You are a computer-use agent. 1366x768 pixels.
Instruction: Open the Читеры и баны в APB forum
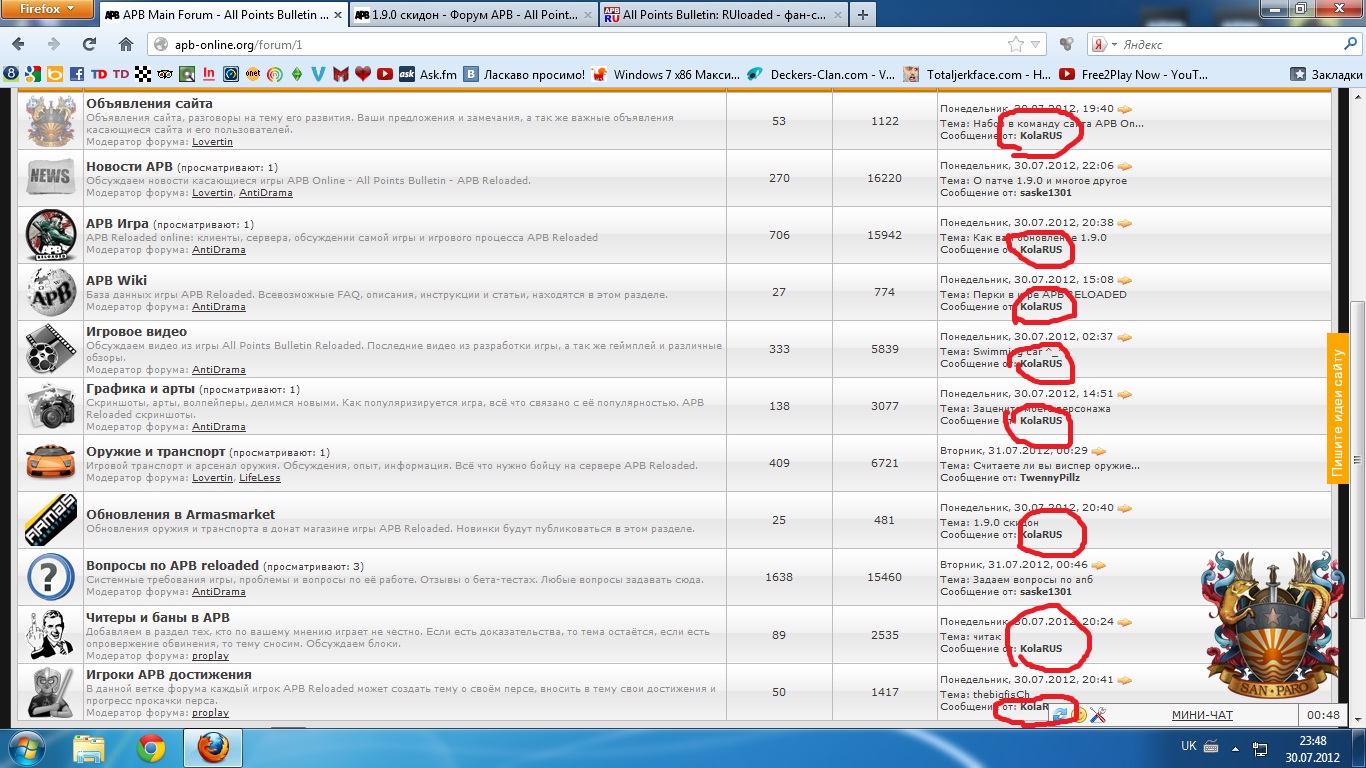pyautogui.click(x=158, y=617)
